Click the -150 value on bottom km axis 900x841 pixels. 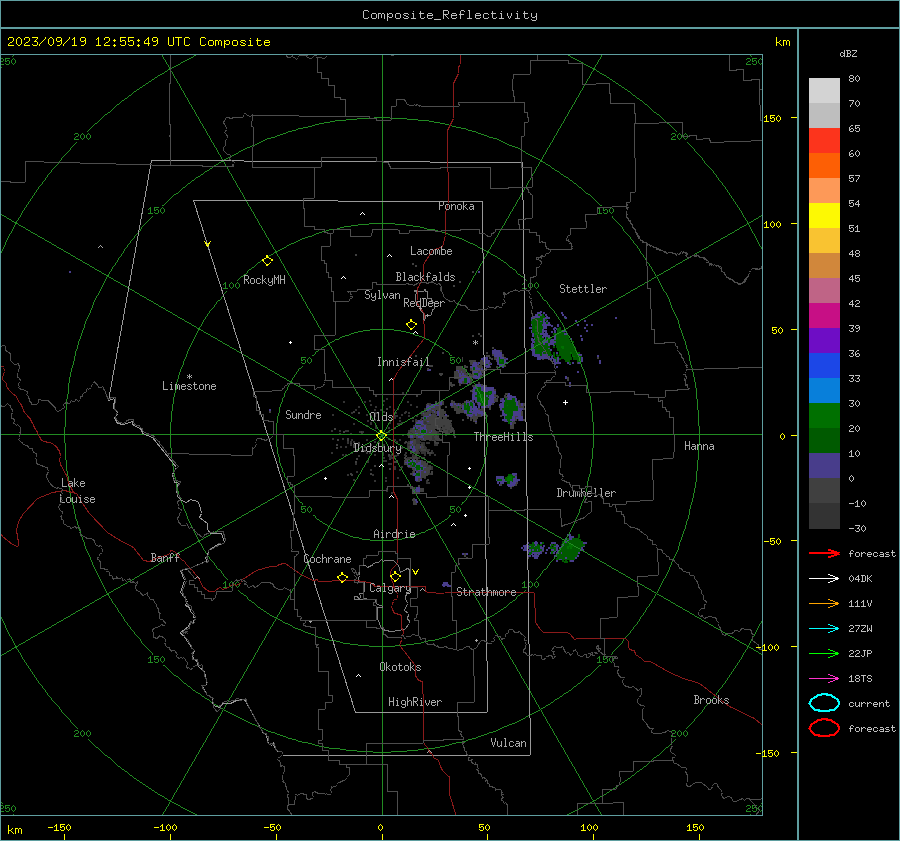59,828
